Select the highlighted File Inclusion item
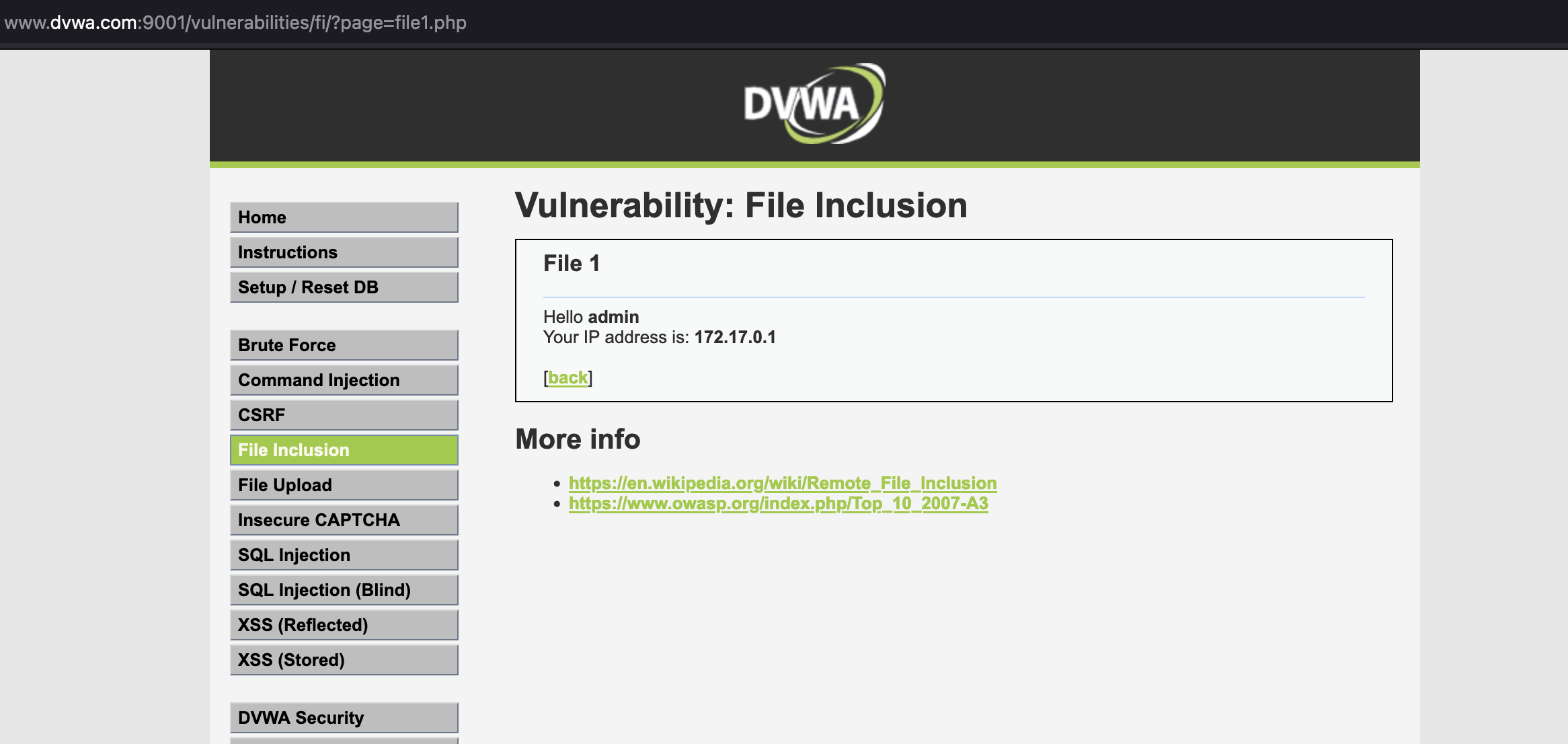Screen dimensions: 1568x744 344,450
